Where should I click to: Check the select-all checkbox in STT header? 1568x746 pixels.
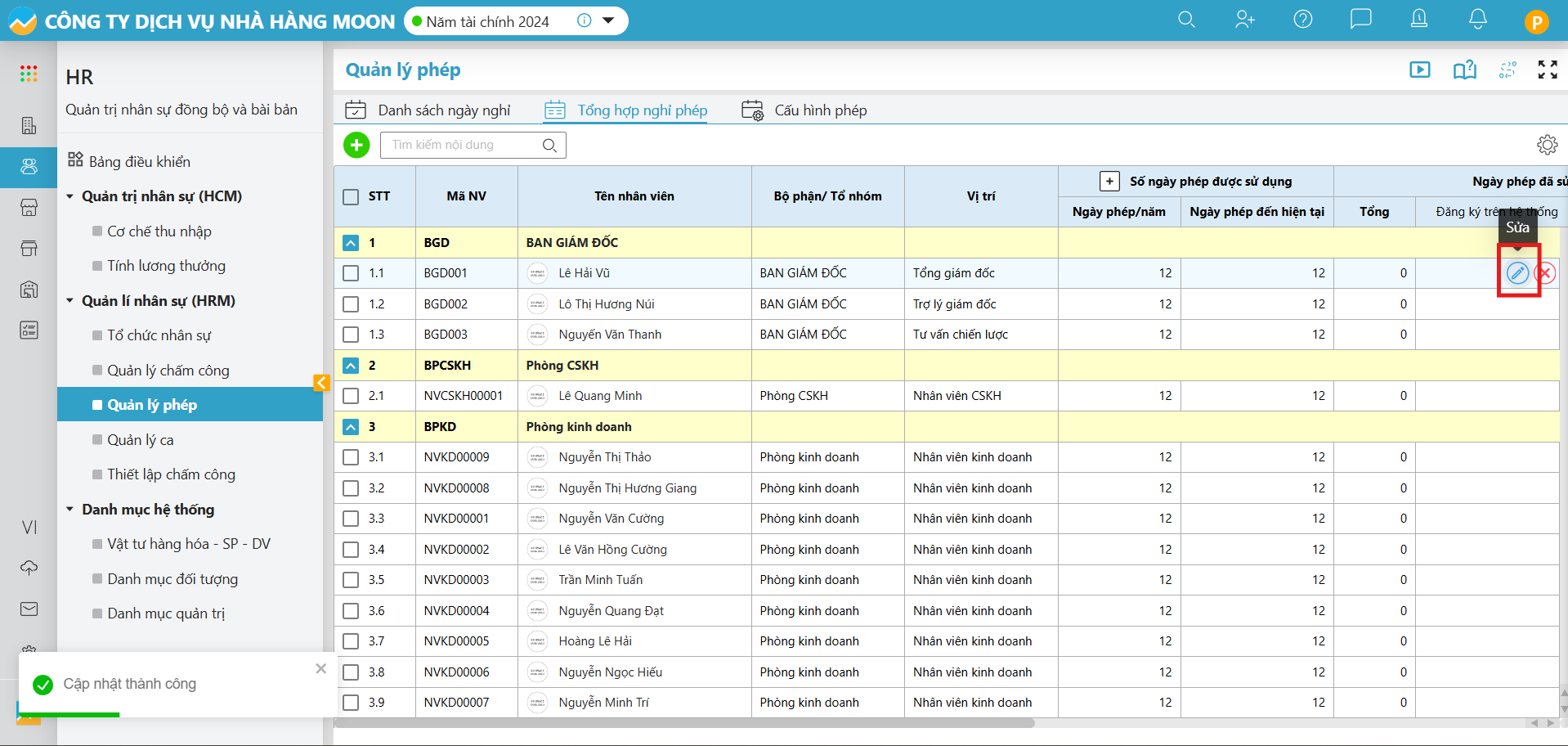tap(351, 196)
